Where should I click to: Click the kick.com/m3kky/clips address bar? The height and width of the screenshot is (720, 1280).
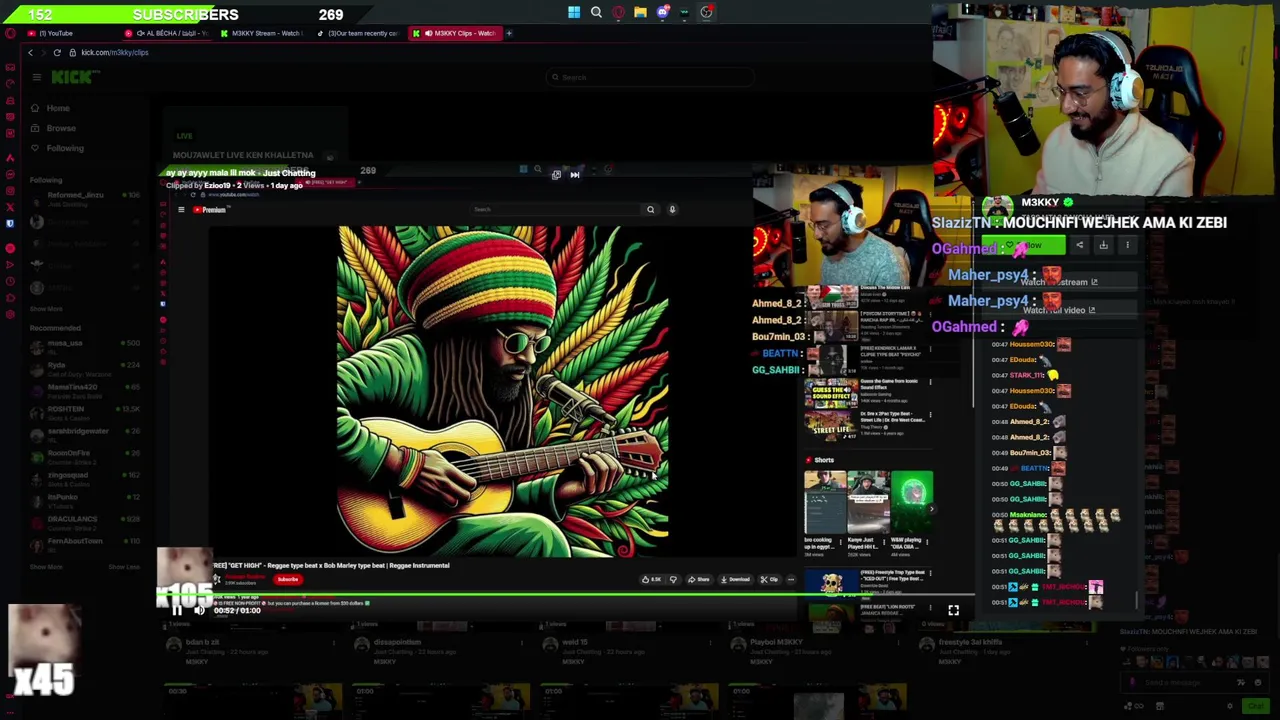pyautogui.click(x=114, y=52)
